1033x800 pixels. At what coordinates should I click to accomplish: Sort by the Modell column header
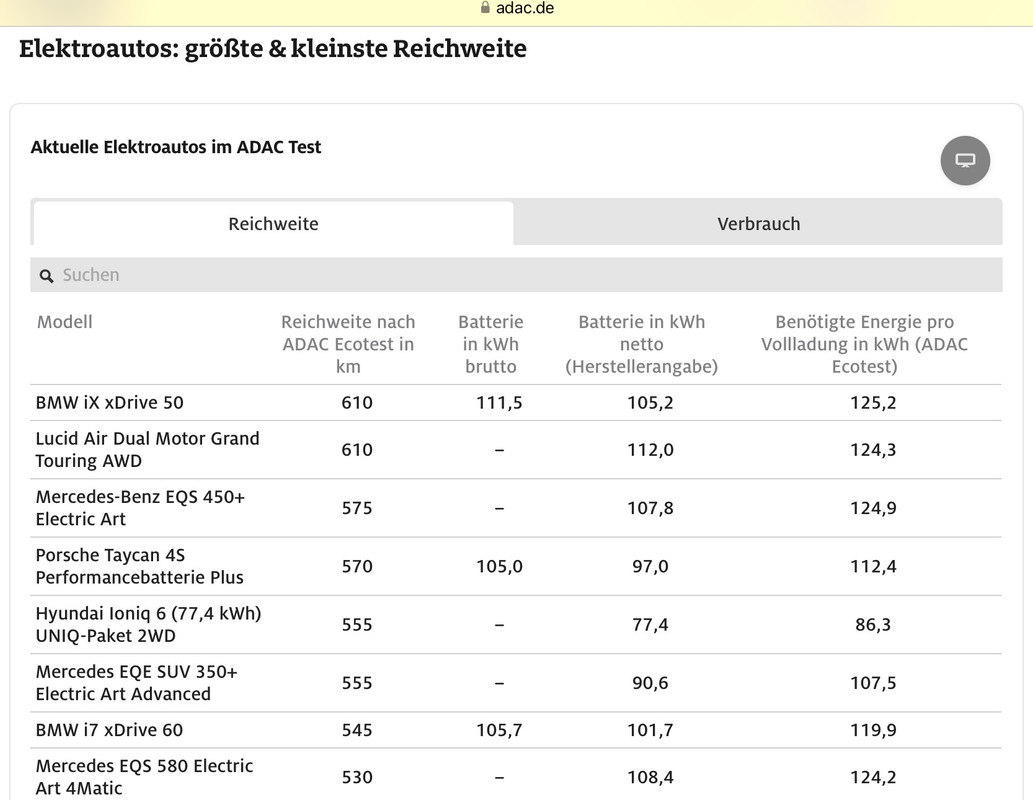tap(65, 322)
